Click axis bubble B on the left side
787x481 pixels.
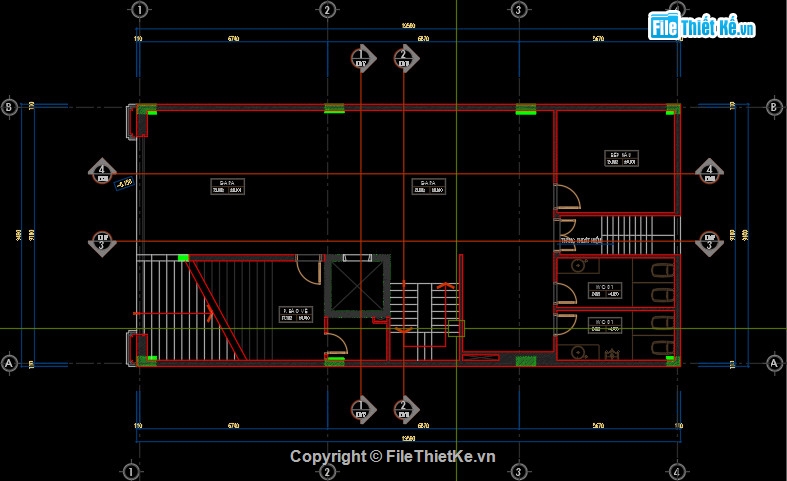[x=9, y=107]
